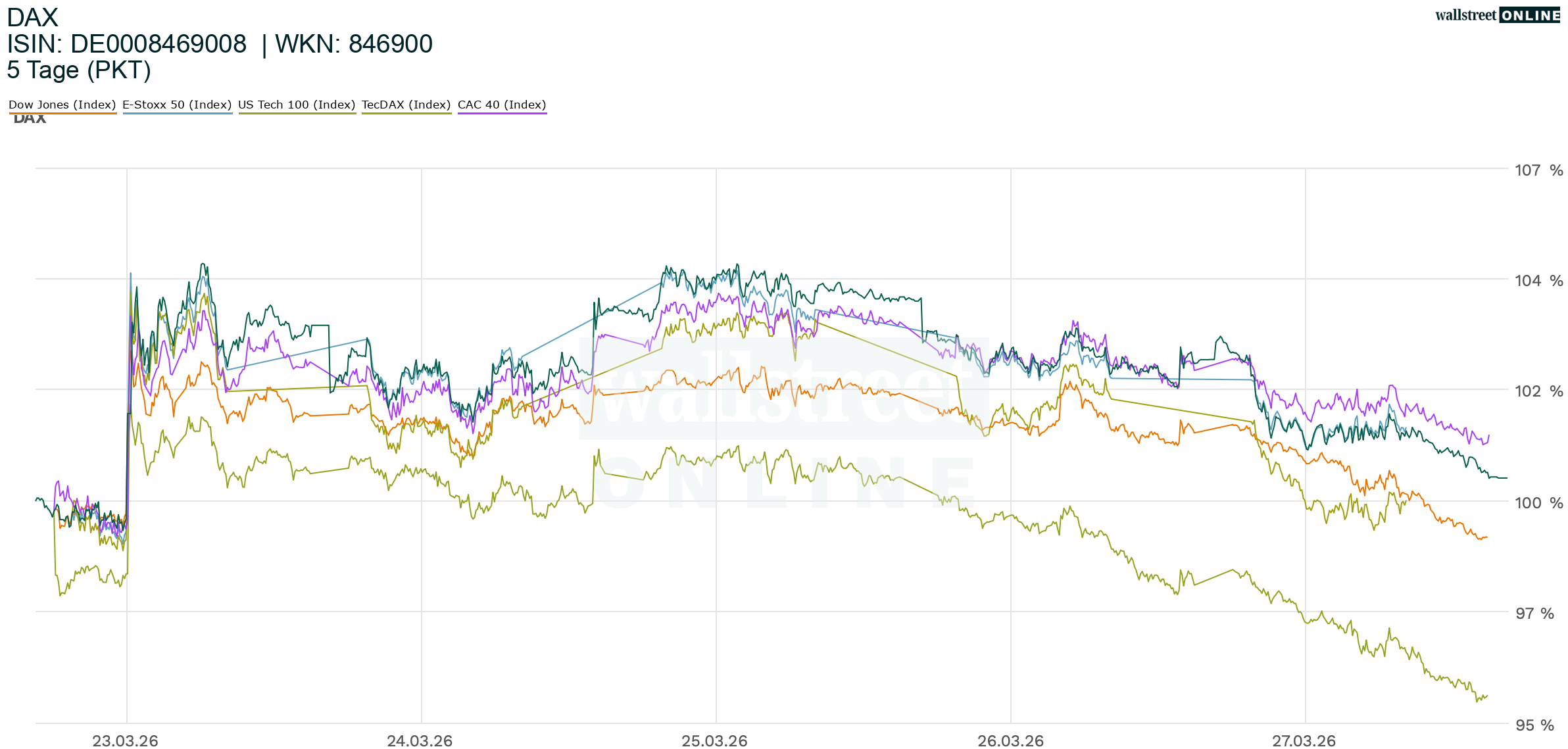The height and width of the screenshot is (749, 1568).
Task: Click the 100 % axis label
Action: coord(1538,503)
